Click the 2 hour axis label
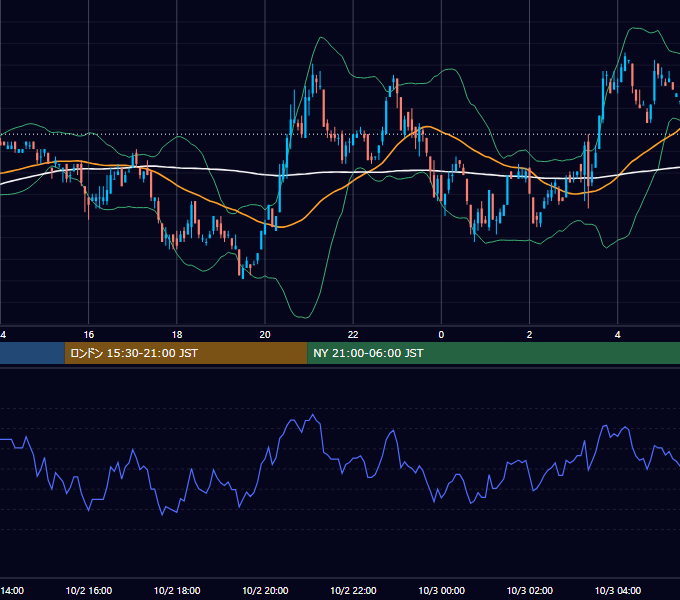This screenshot has width=680, height=600. 530,335
